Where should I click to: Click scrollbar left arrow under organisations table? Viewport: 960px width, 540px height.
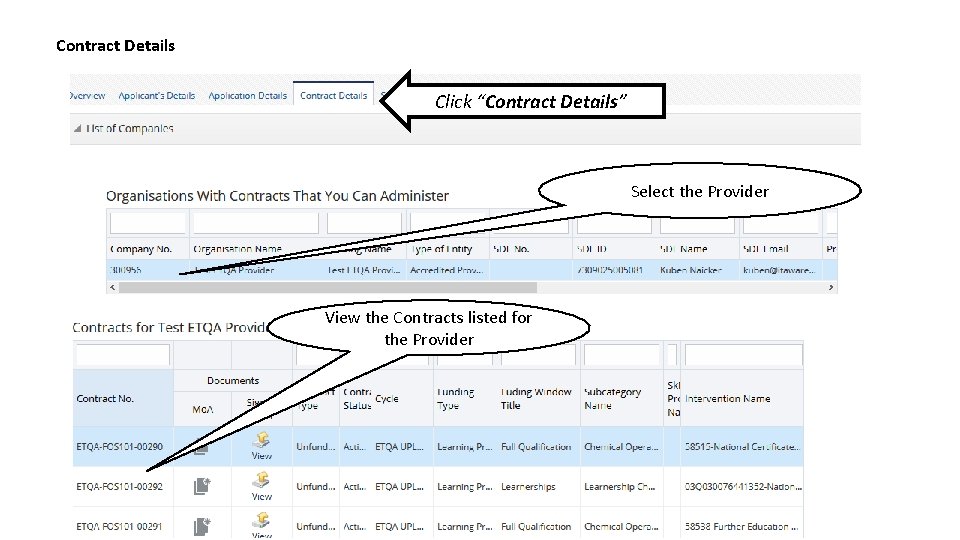pos(112,287)
